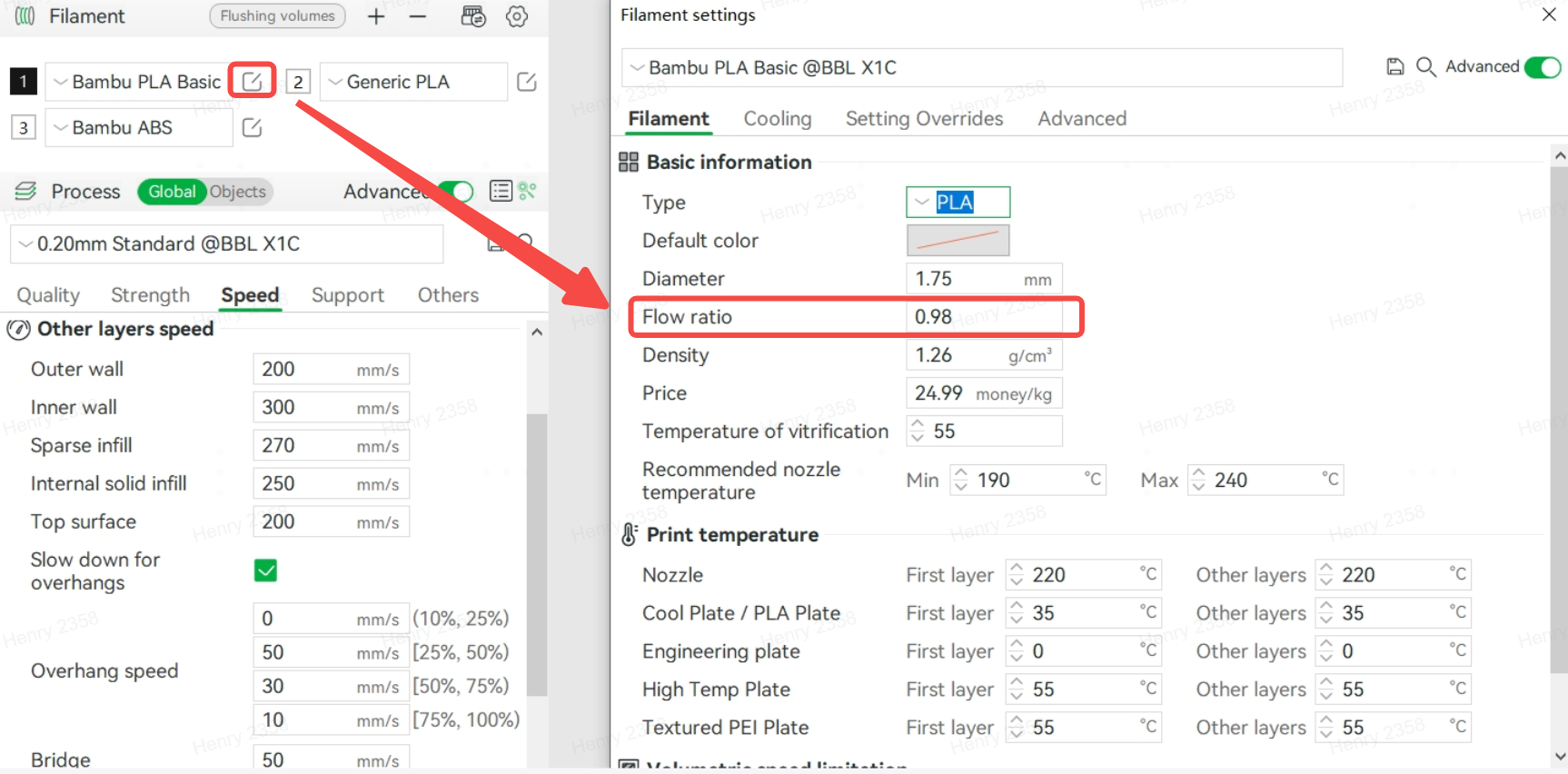Uncheck Slow down for overhangs
Viewport: 1568px width, 774px height.
click(265, 571)
